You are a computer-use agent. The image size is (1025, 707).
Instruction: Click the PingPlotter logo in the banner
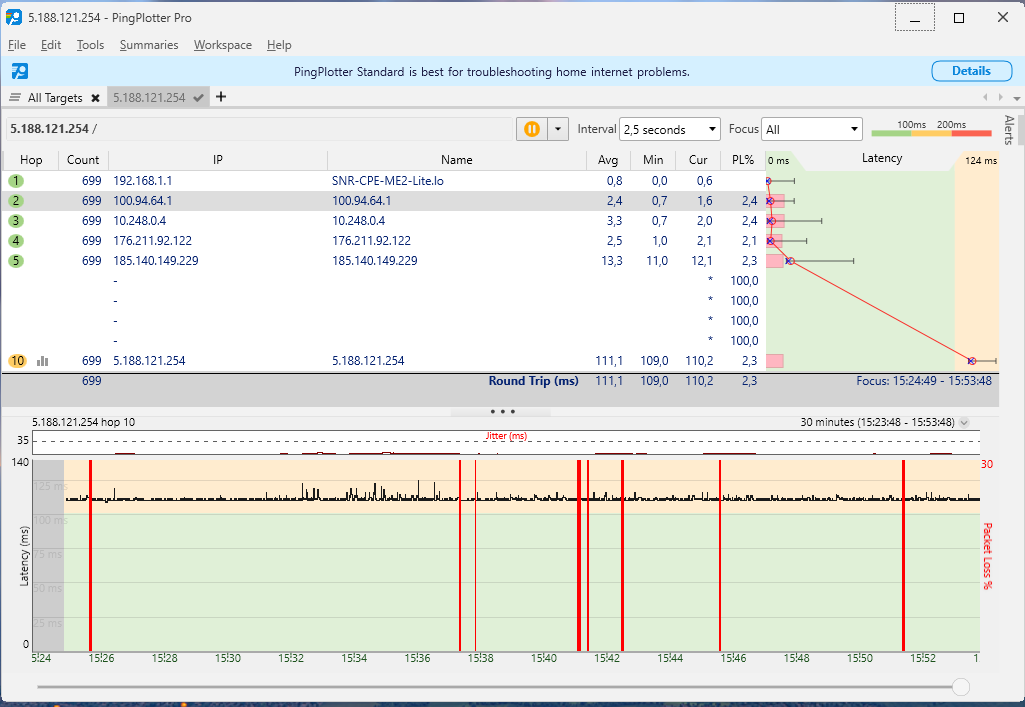pos(20,71)
